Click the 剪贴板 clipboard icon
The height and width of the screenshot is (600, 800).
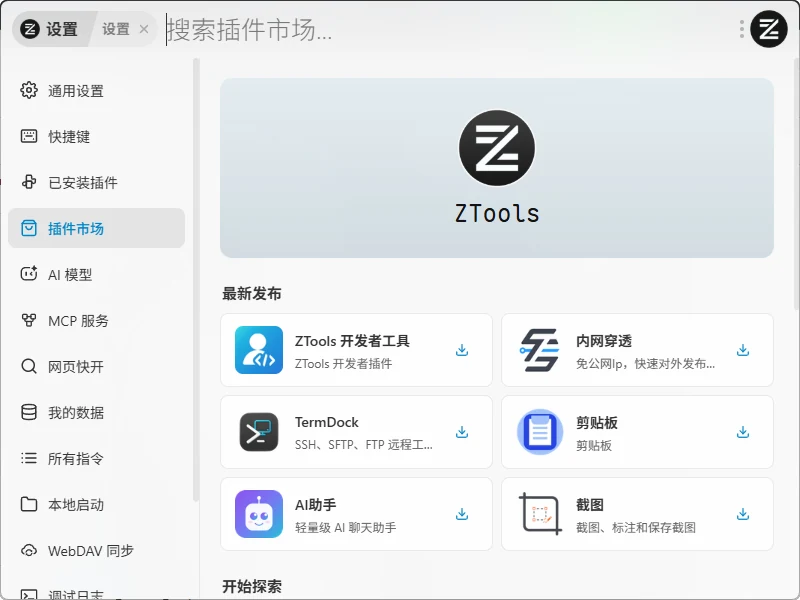coord(540,432)
